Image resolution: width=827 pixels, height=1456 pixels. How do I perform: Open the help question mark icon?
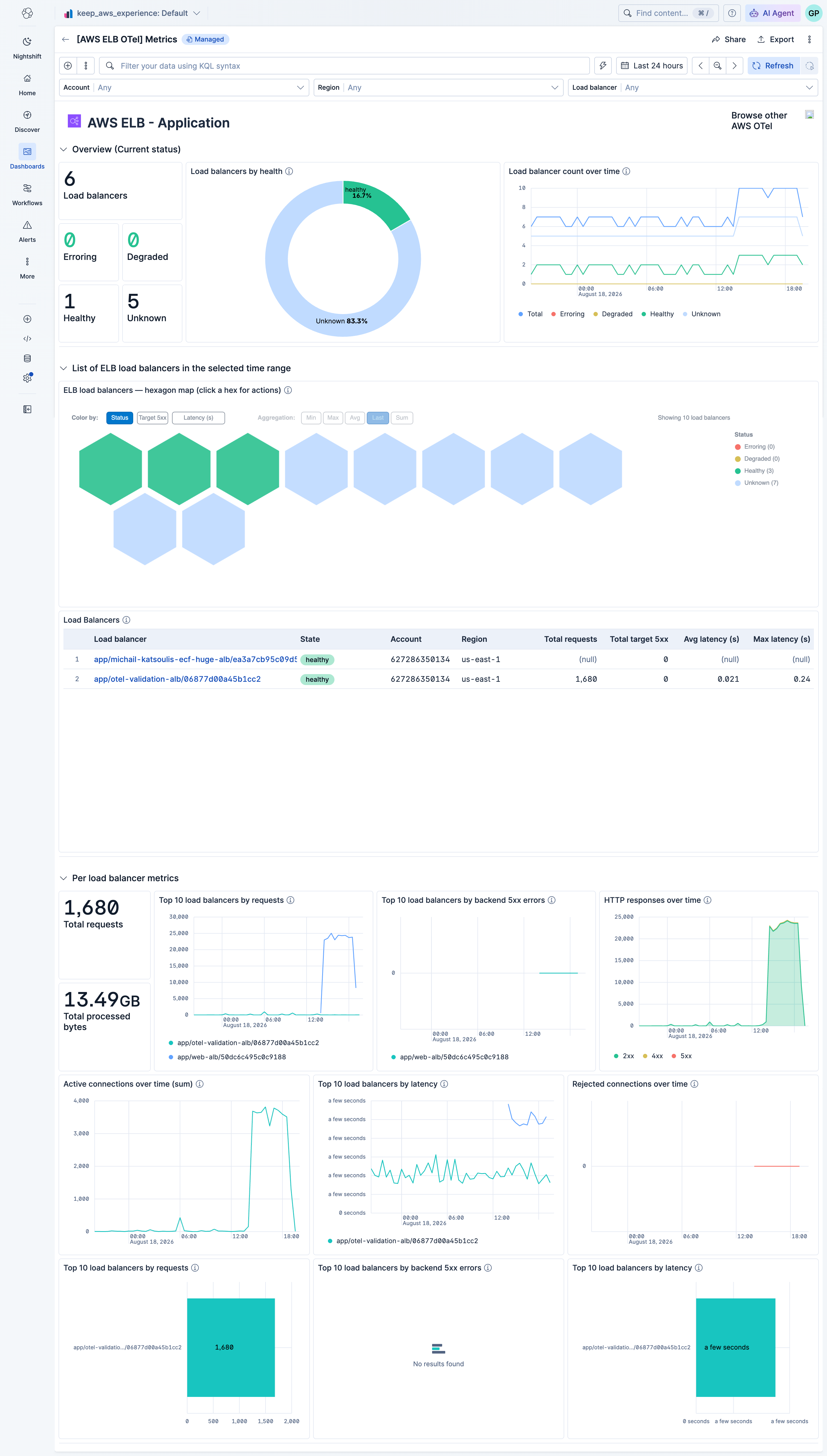[x=732, y=13]
